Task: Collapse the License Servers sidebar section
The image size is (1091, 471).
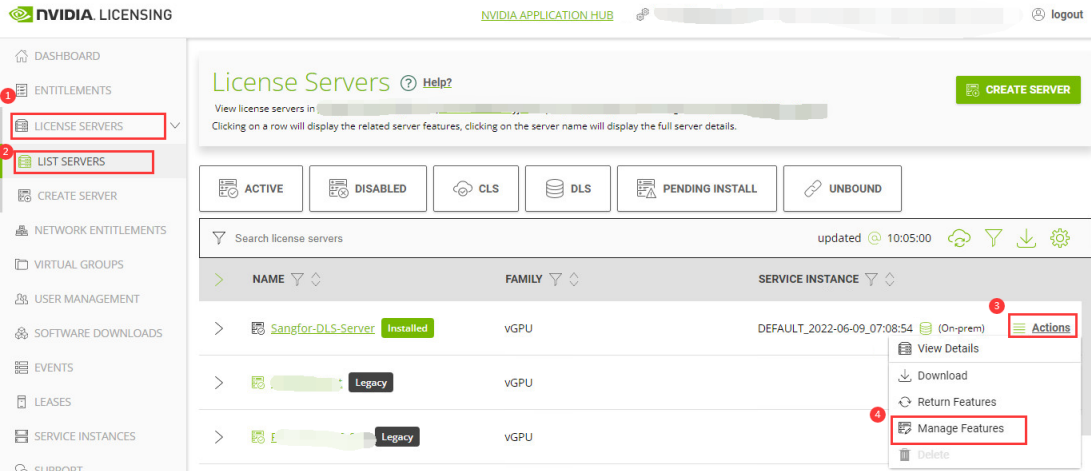Action: pyautogui.click(x=176, y=126)
